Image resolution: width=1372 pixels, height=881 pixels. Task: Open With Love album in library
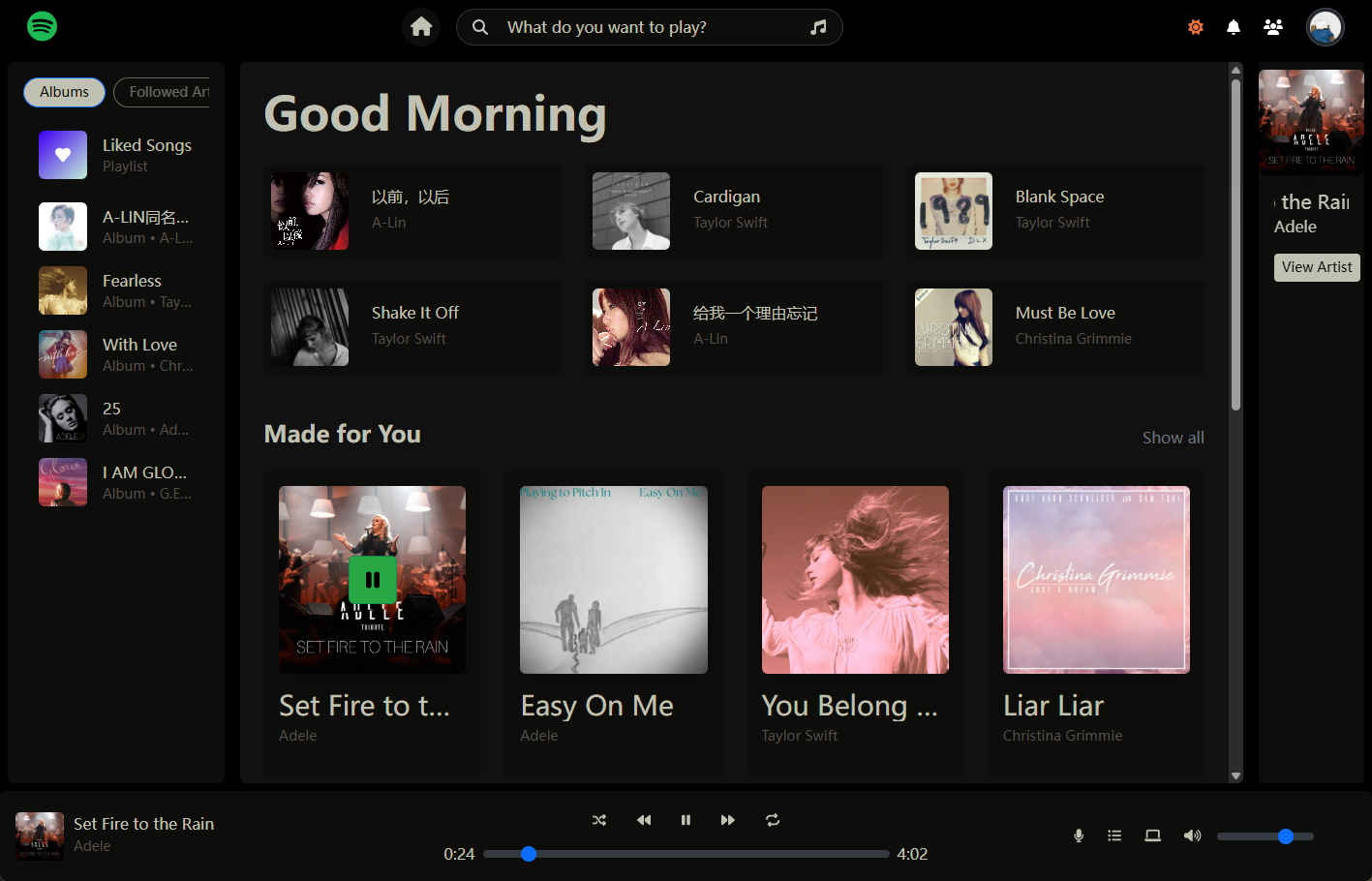pyautogui.click(x=116, y=354)
